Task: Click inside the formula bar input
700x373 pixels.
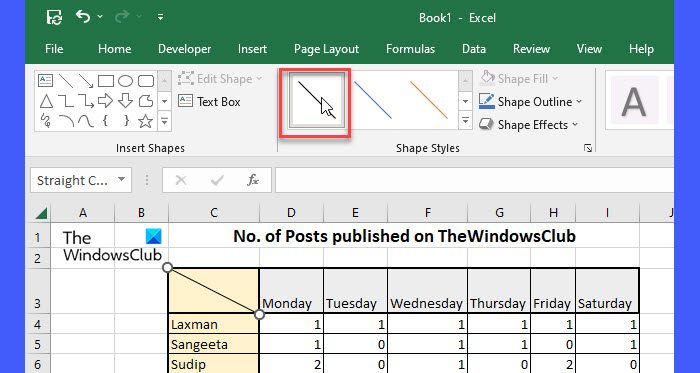Action: tap(474, 180)
